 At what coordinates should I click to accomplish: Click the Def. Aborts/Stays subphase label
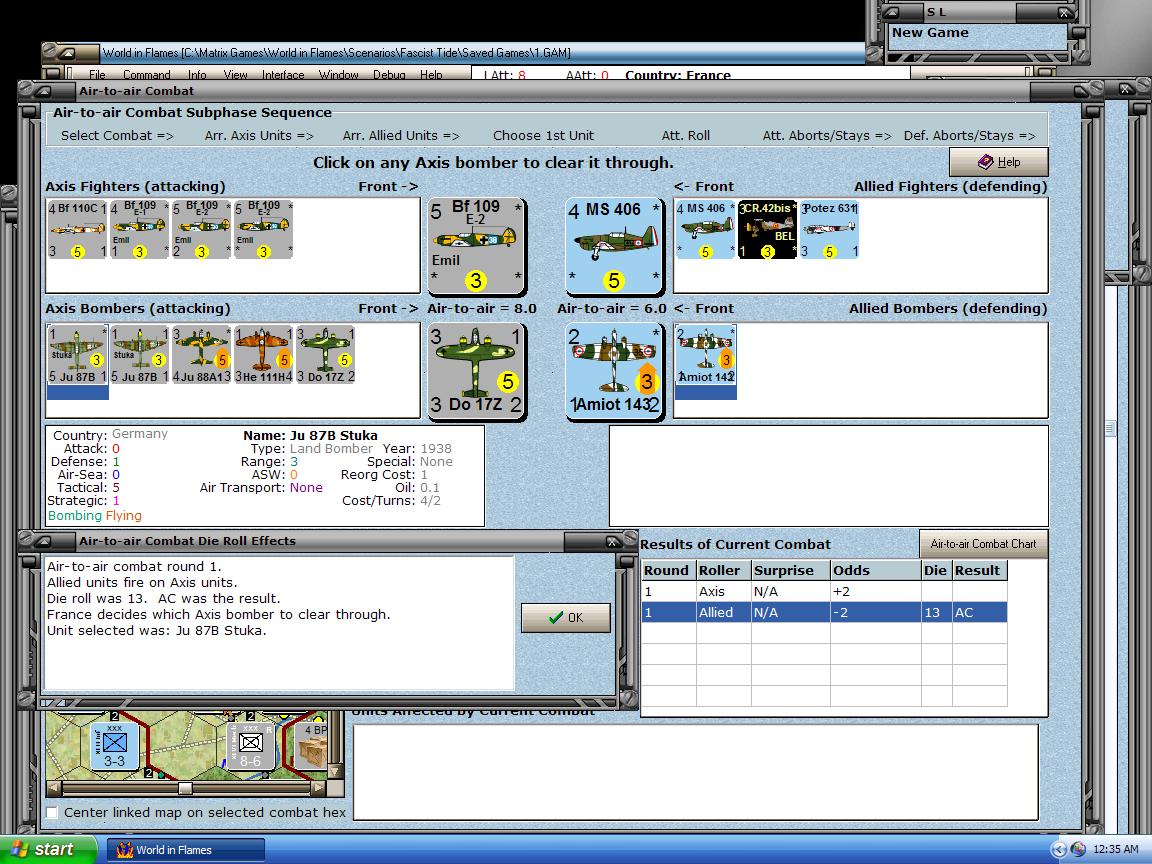click(969, 135)
